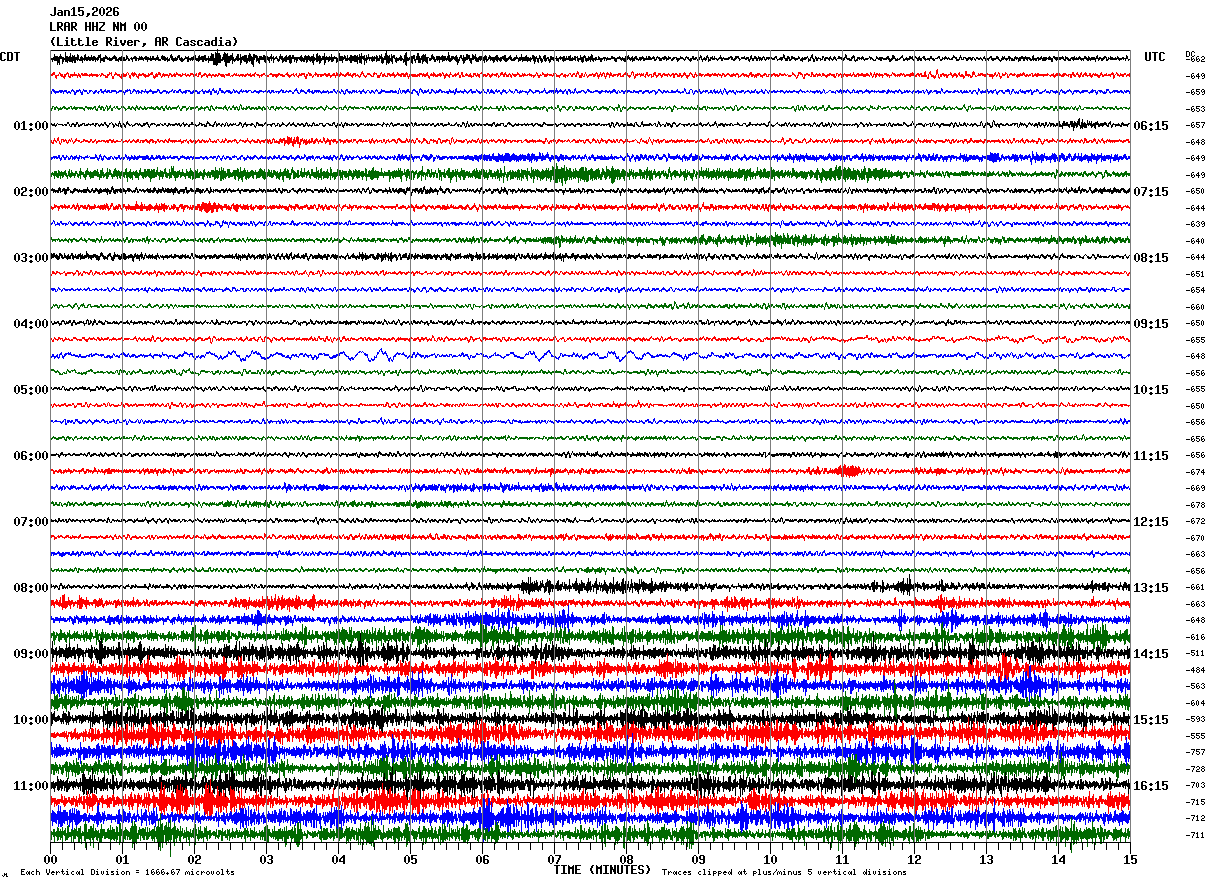Click the 07:15 UTC time label

pos(1151,192)
